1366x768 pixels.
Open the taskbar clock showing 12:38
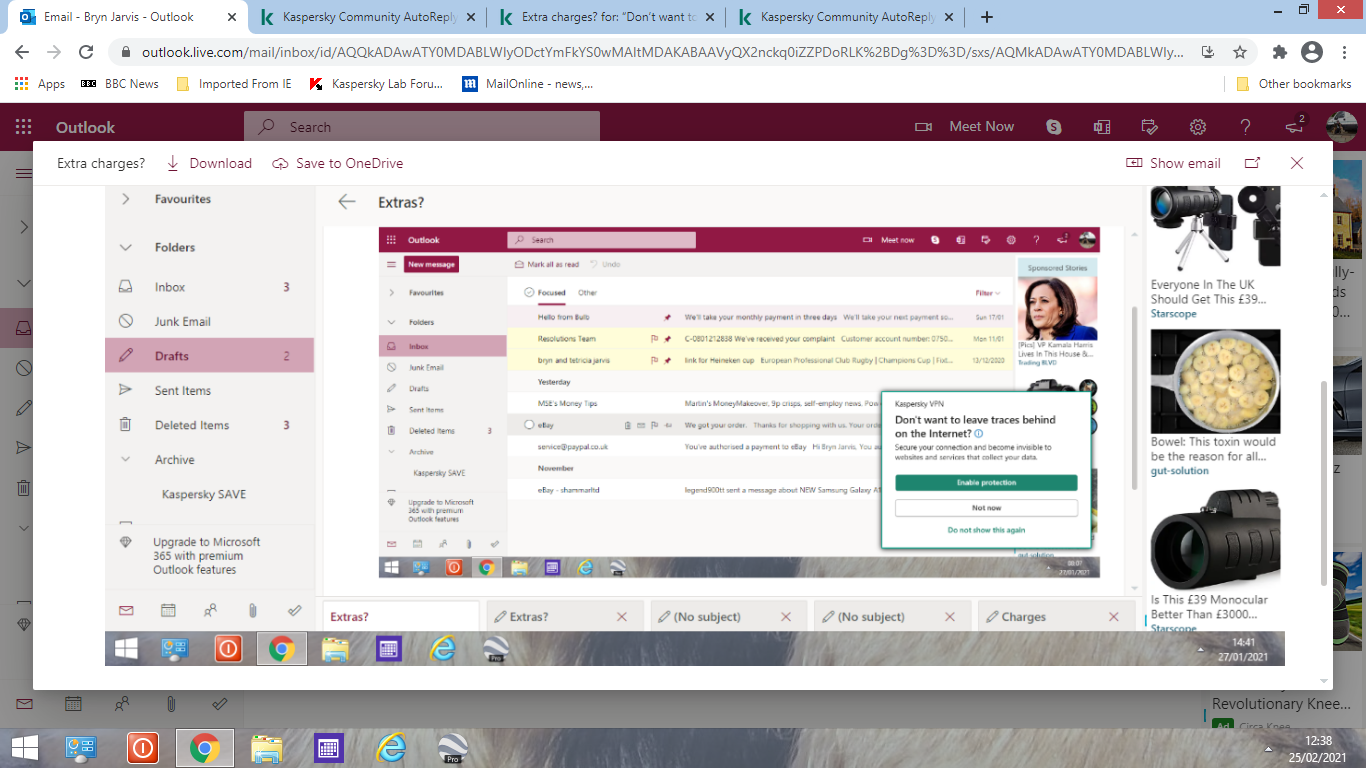(1318, 748)
